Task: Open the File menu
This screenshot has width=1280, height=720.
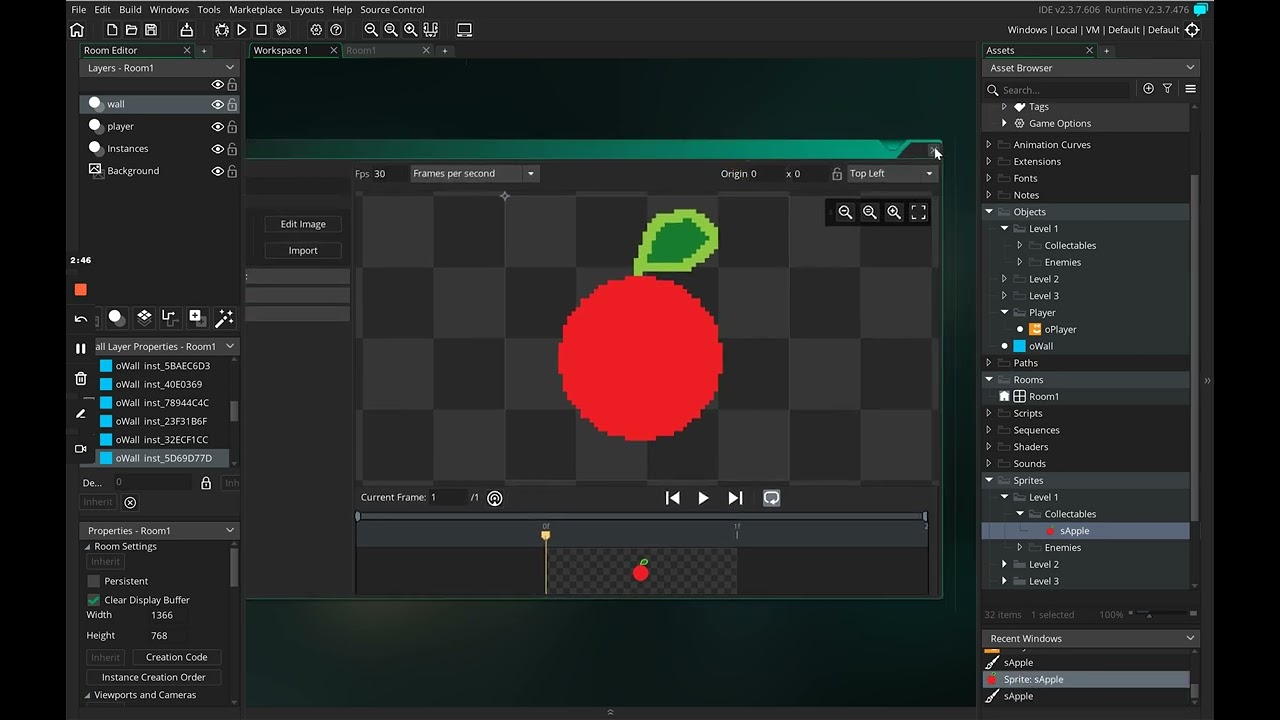Action: point(78,10)
